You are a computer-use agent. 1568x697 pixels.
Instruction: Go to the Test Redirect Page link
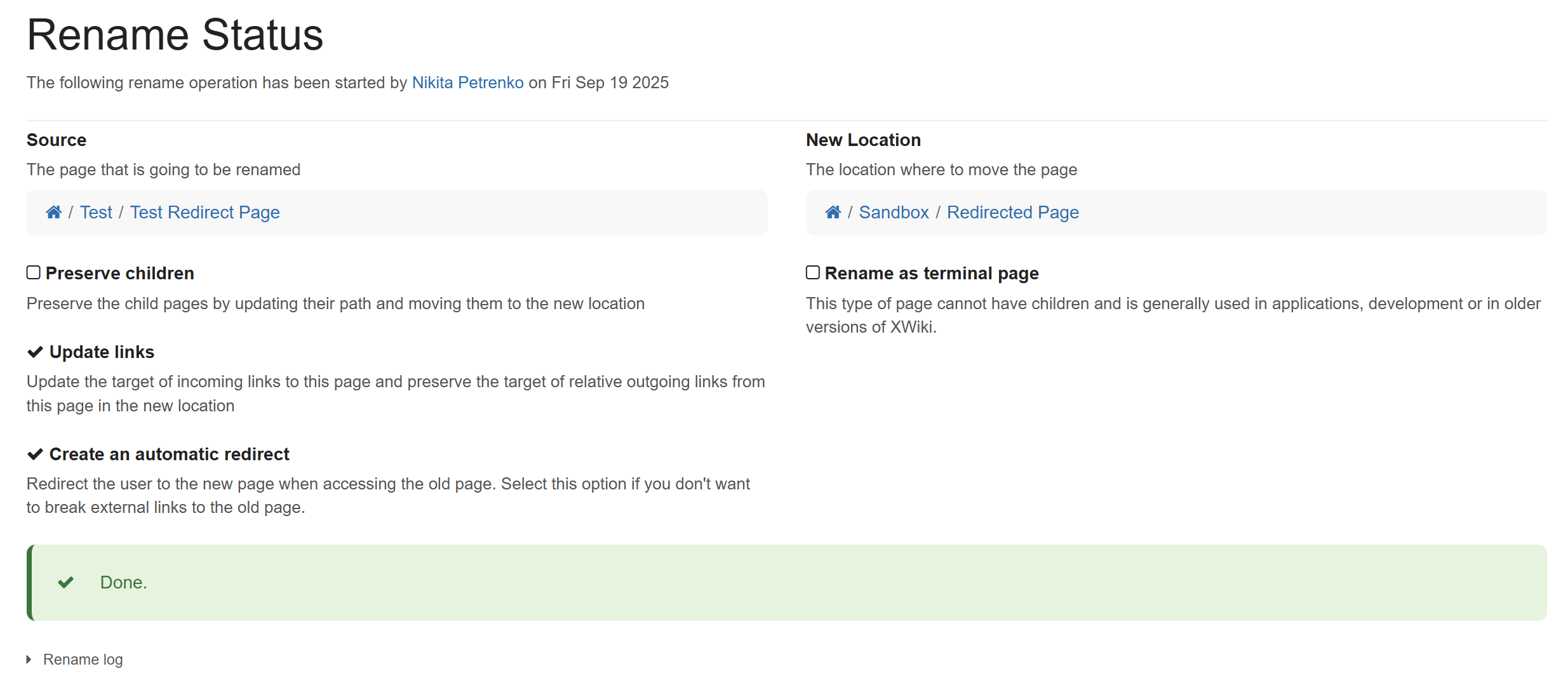point(204,212)
